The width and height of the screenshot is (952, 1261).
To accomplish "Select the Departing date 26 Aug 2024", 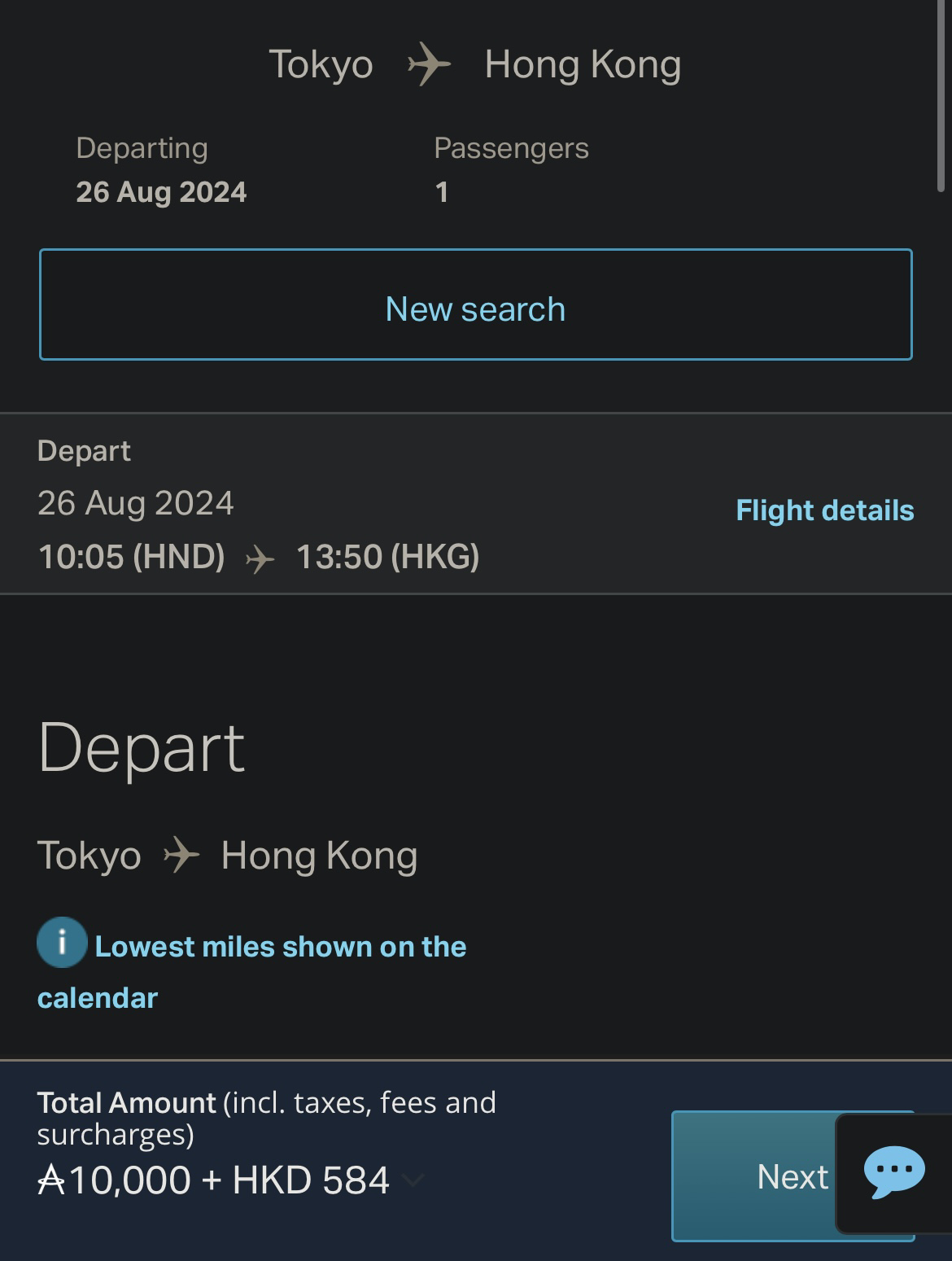I will coord(161,192).
